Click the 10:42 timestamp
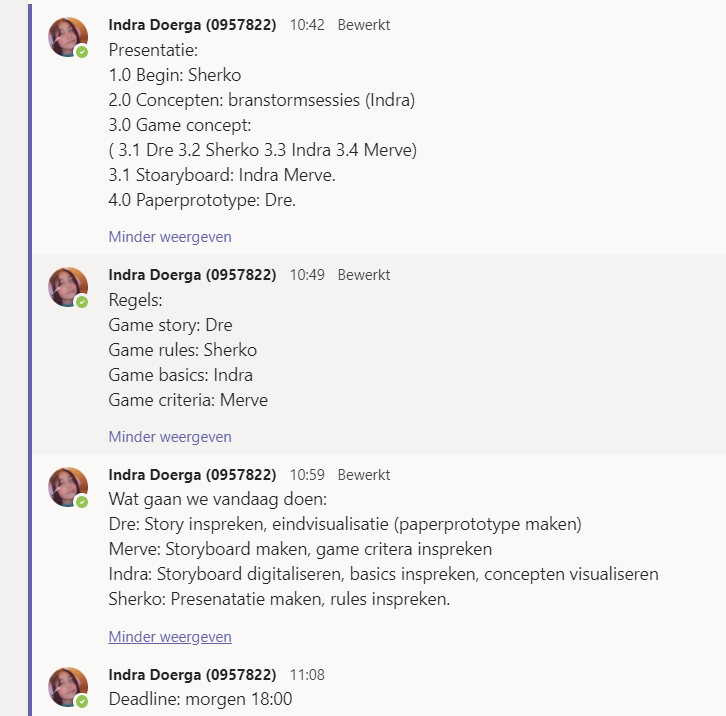The height and width of the screenshot is (716, 726). coord(307,25)
